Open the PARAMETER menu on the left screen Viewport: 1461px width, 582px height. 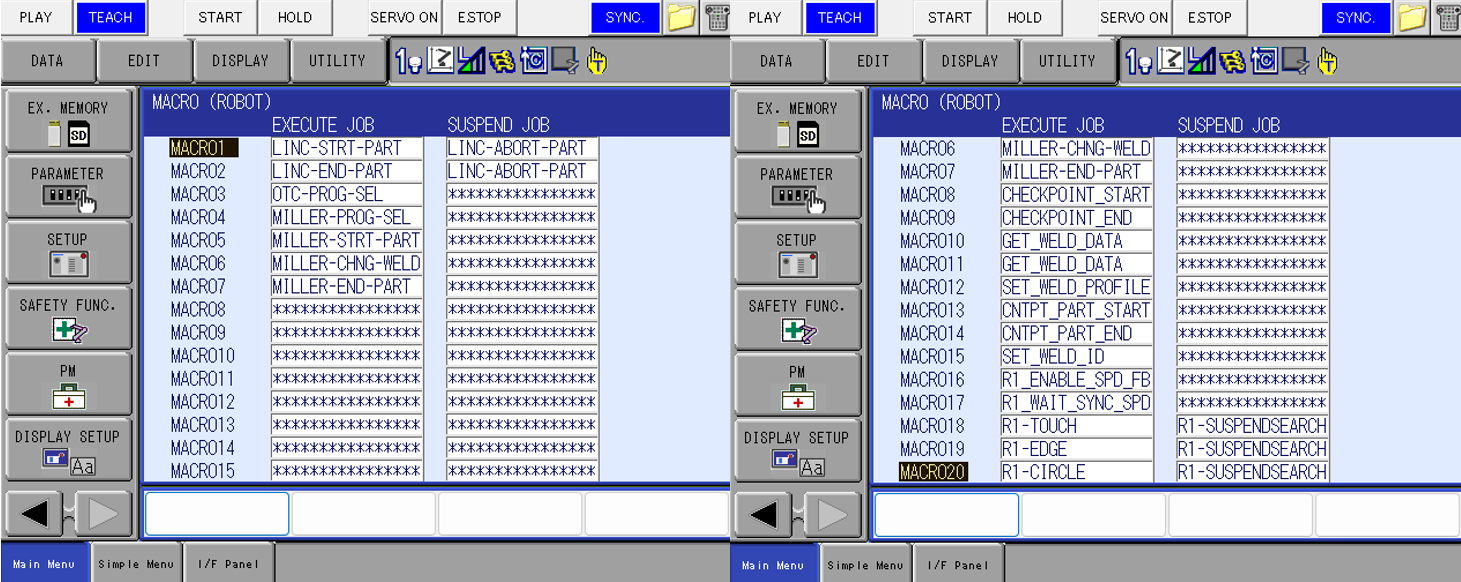68,186
